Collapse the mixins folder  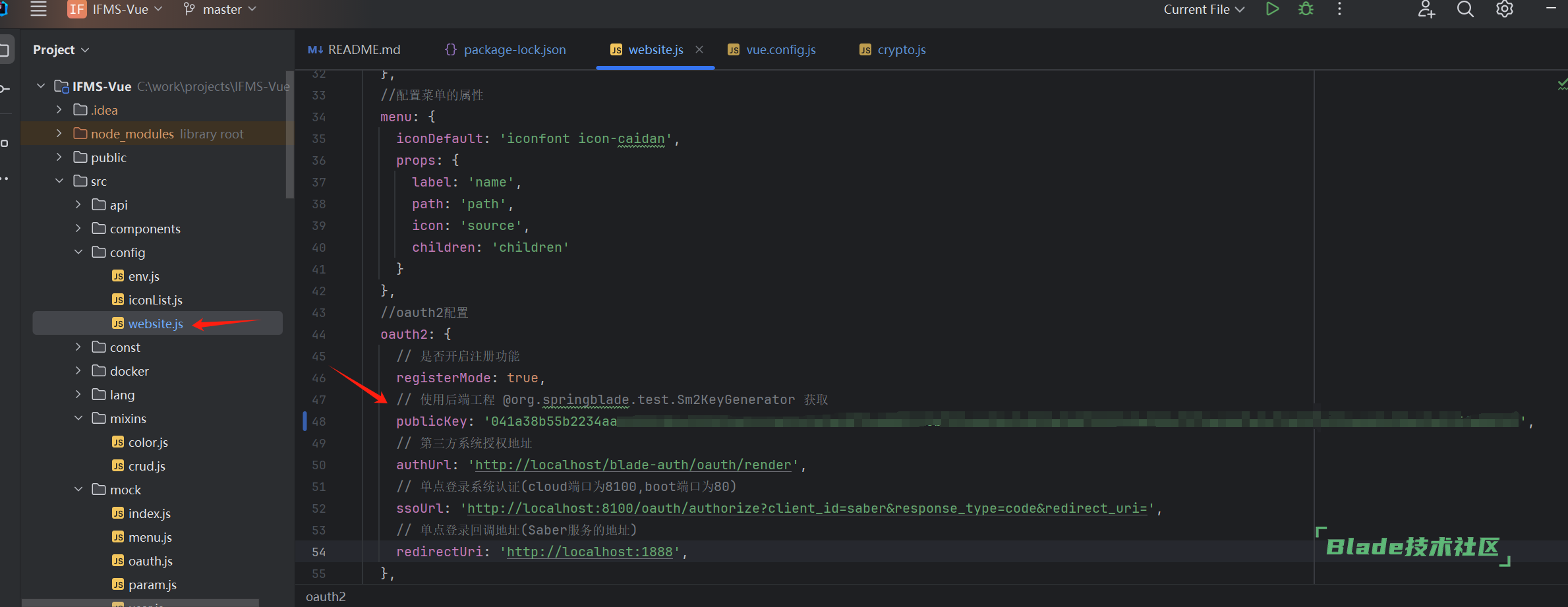tap(78, 418)
